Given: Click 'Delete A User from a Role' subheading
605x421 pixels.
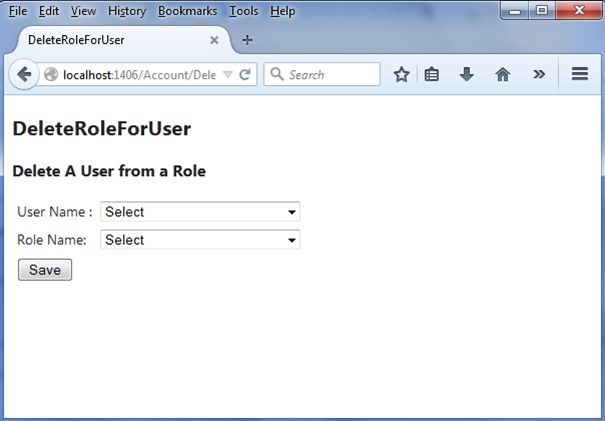Looking at the screenshot, I should point(109,171).
